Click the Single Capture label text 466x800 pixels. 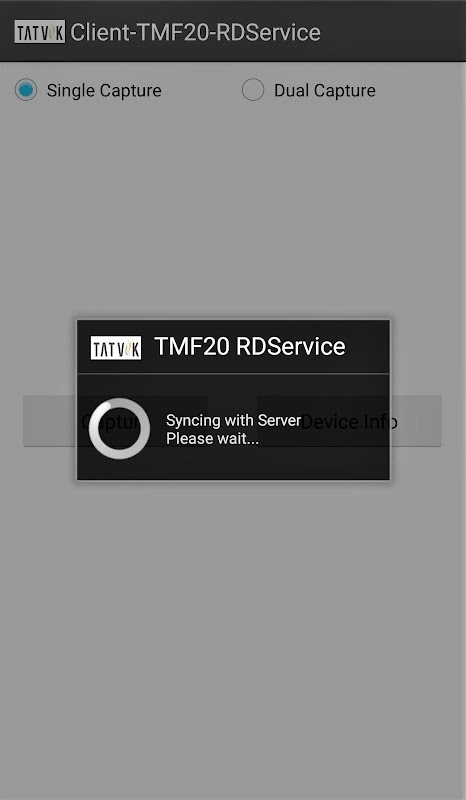coord(104,90)
